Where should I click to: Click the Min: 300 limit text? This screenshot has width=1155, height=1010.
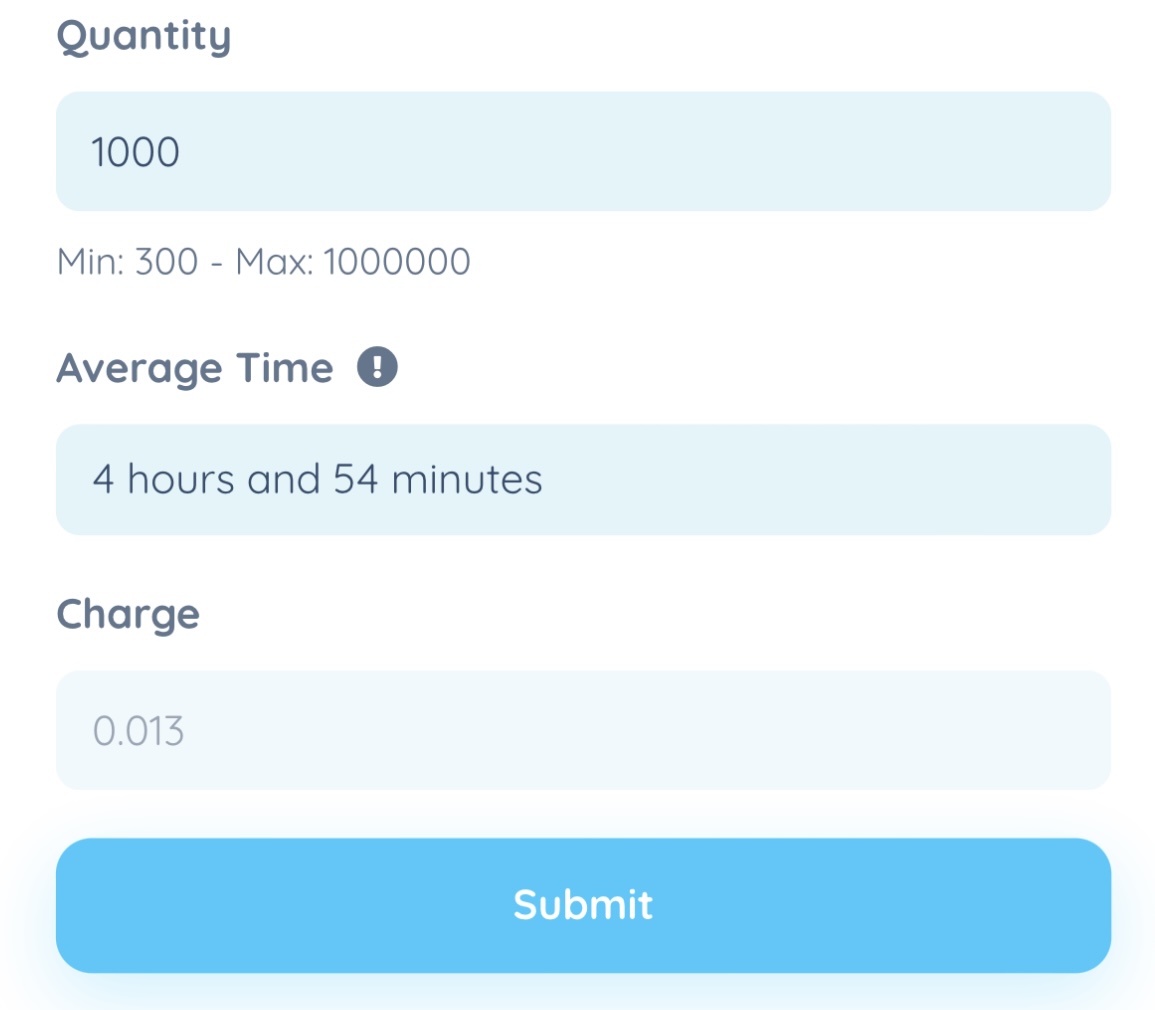(x=127, y=262)
